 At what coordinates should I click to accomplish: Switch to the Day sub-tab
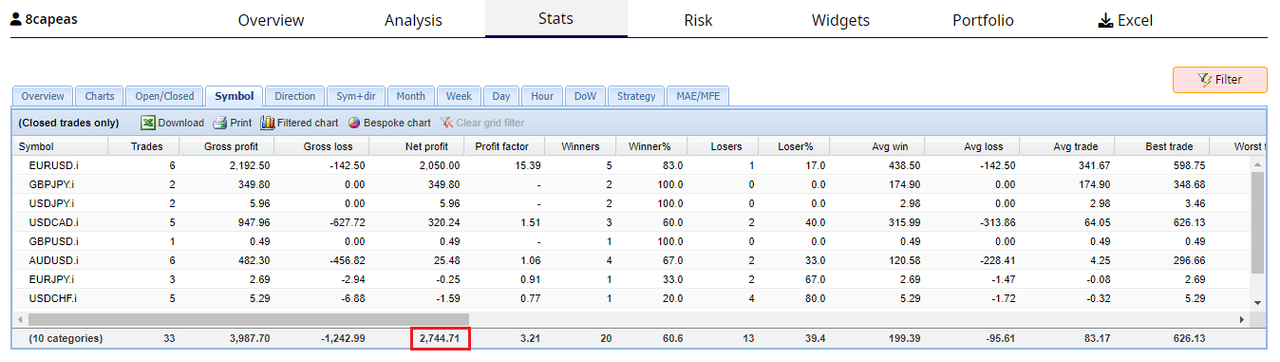click(500, 96)
